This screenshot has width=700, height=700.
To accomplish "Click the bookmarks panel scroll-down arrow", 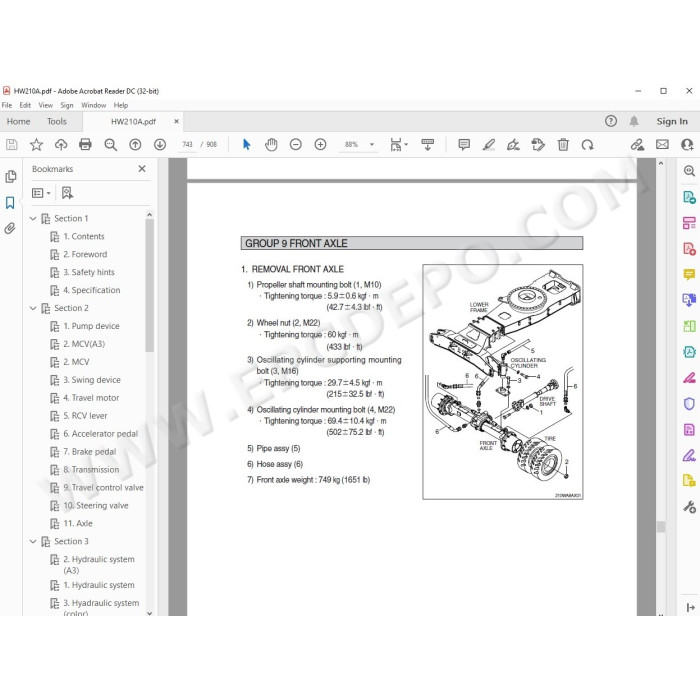I will pos(150,613).
